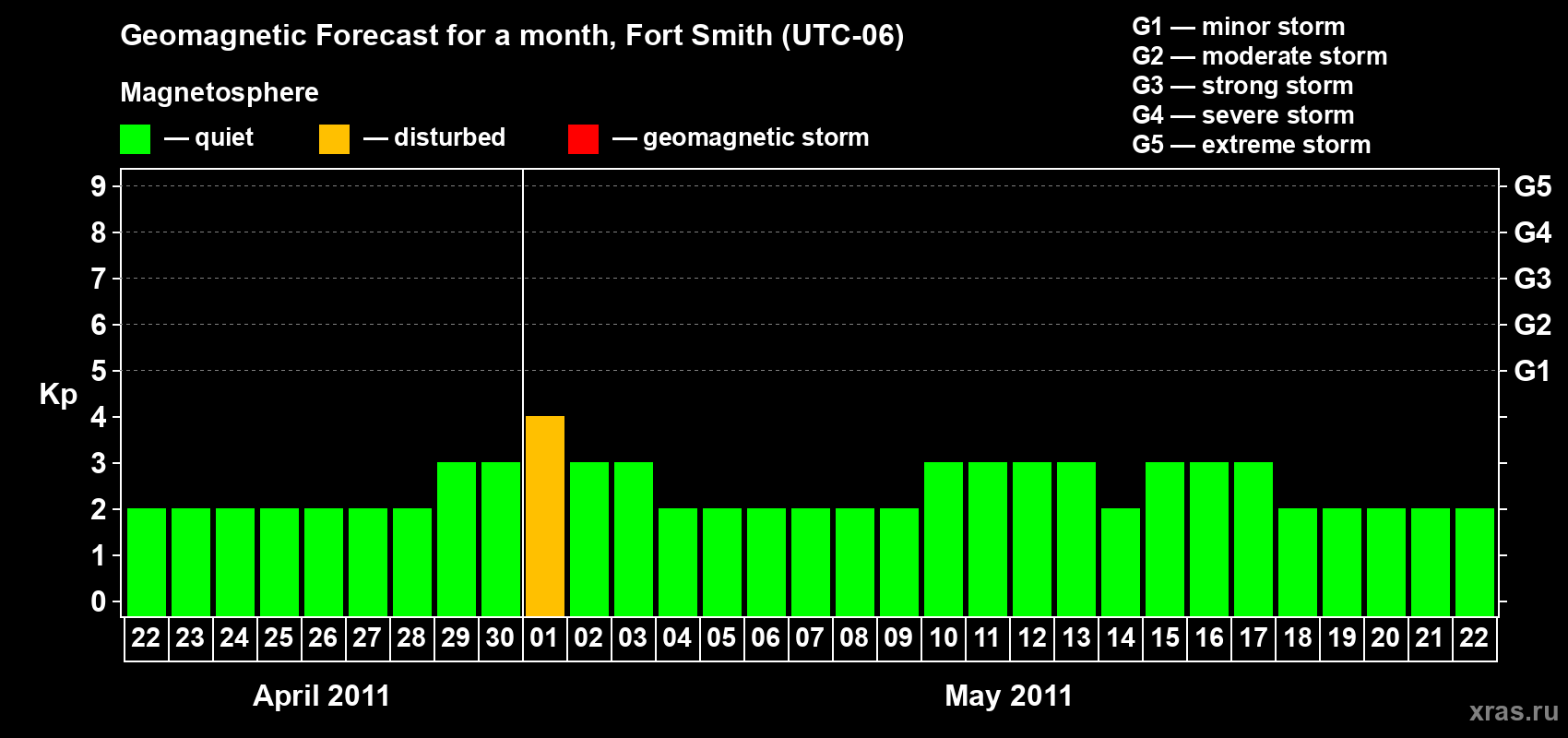Click the April 2011 month label

pos(322,696)
